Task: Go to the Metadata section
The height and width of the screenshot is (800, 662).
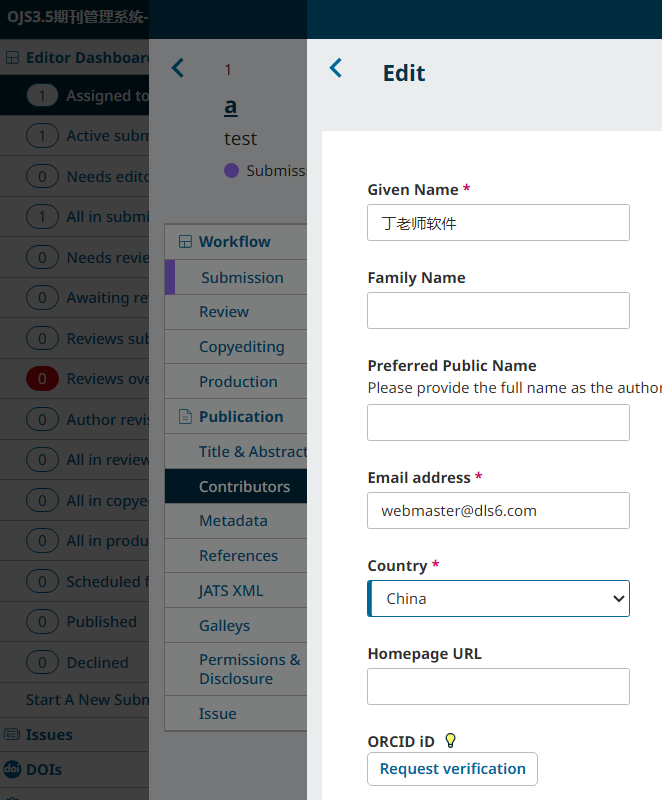Action: (233, 521)
